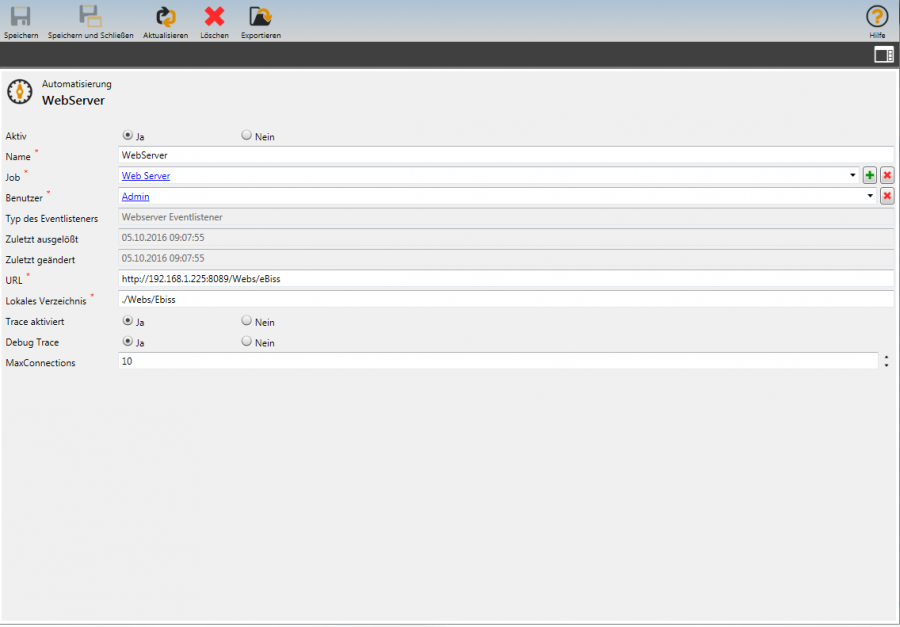Open the Hilfe help icon
900x627 pixels.
pos(877,17)
